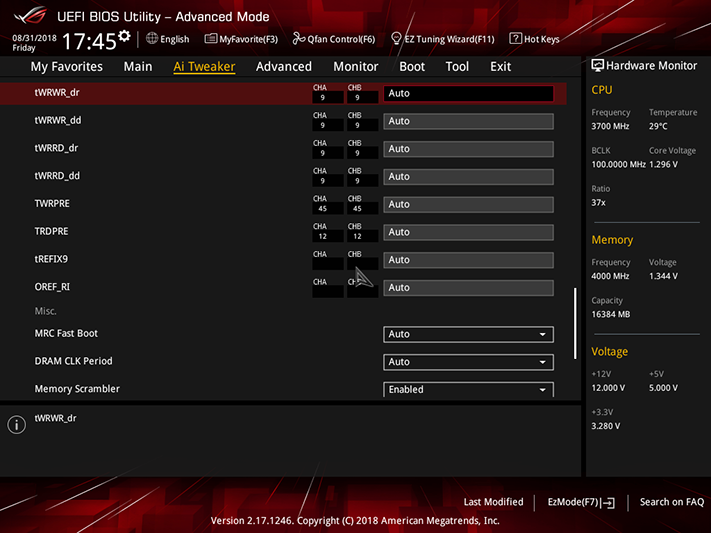Select the tWRRD_dr row label
This screenshot has height=533, width=711.
pos(56,148)
